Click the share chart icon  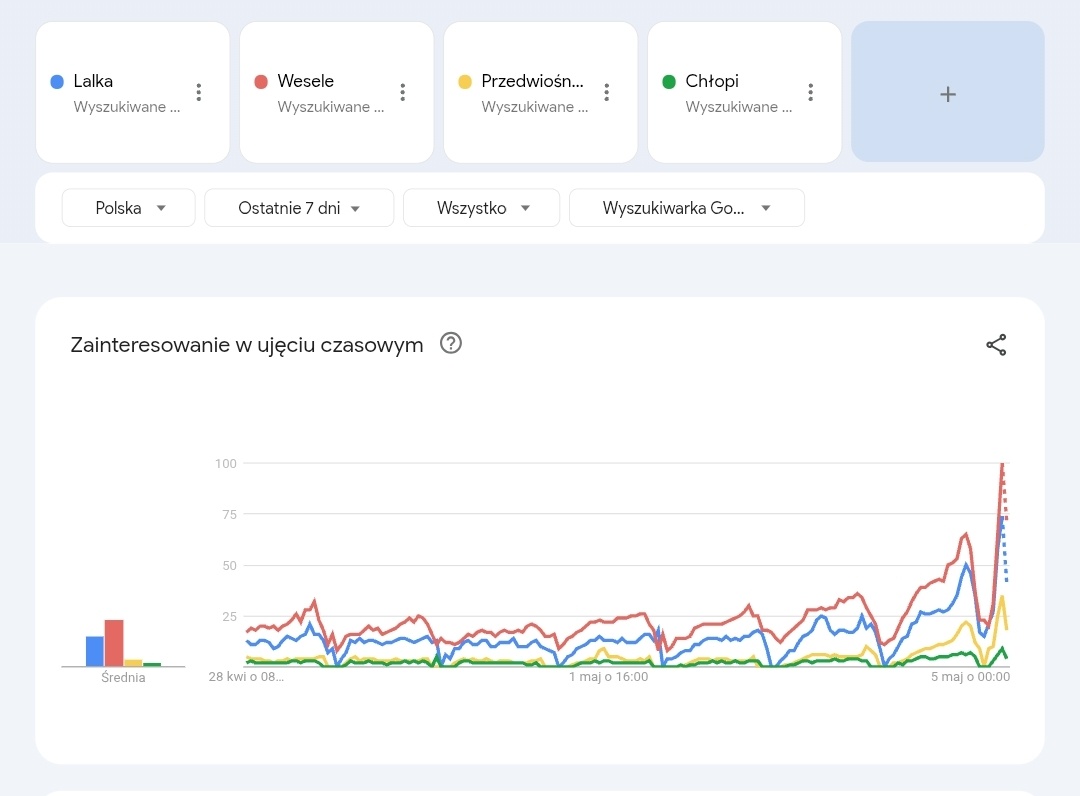(996, 345)
